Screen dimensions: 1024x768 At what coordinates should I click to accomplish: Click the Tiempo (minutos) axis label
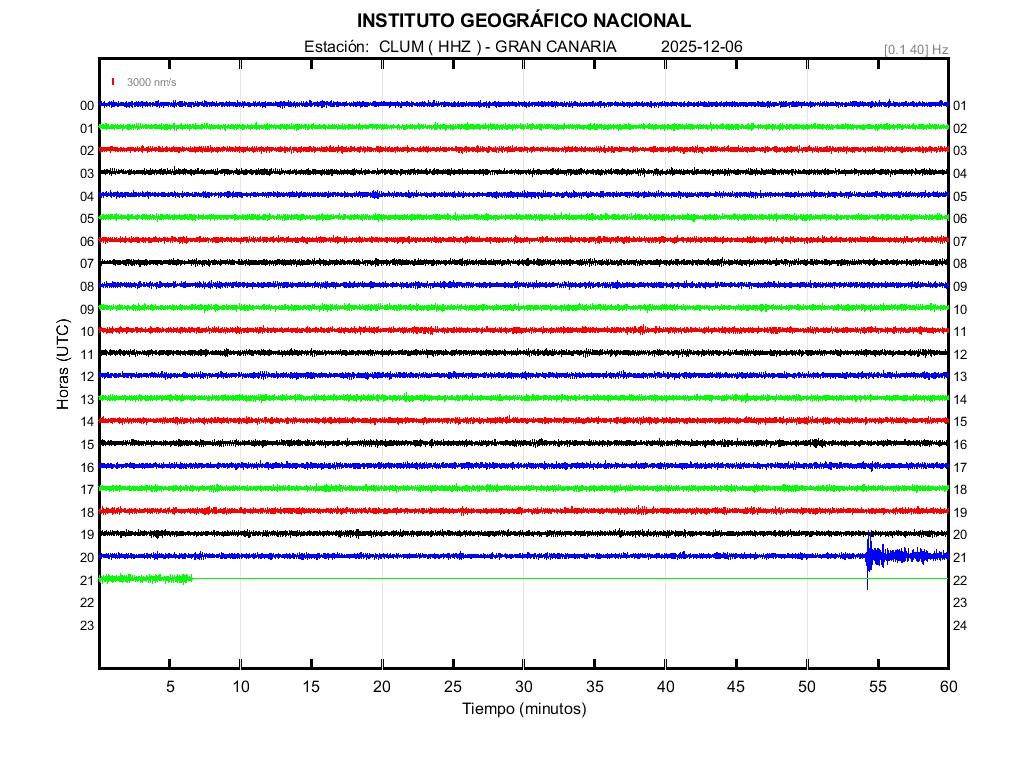523,709
